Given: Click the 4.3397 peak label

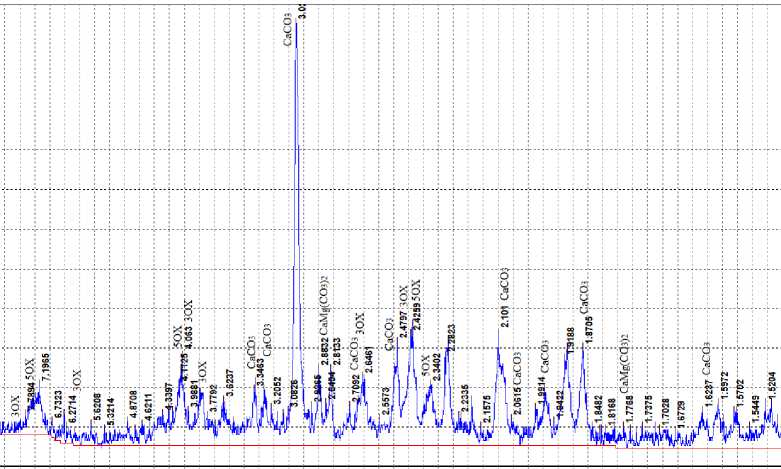Looking at the screenshot, I should click(169, 397).
